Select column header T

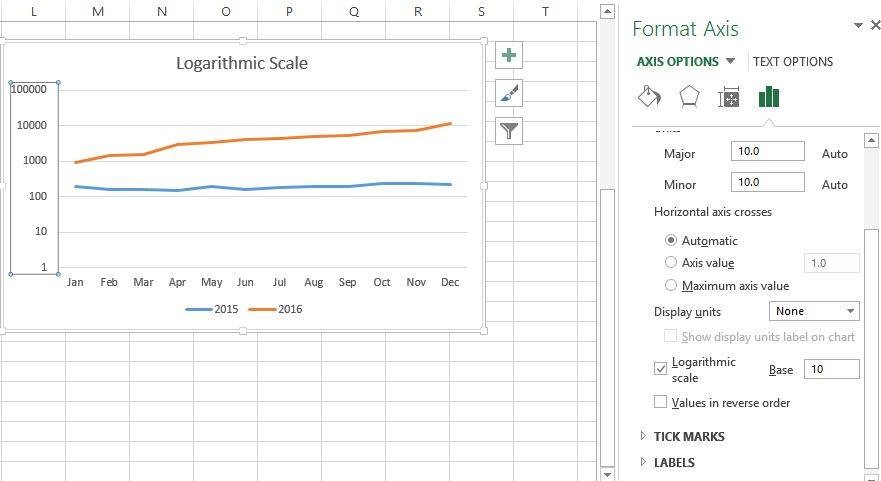click(546, 11)
